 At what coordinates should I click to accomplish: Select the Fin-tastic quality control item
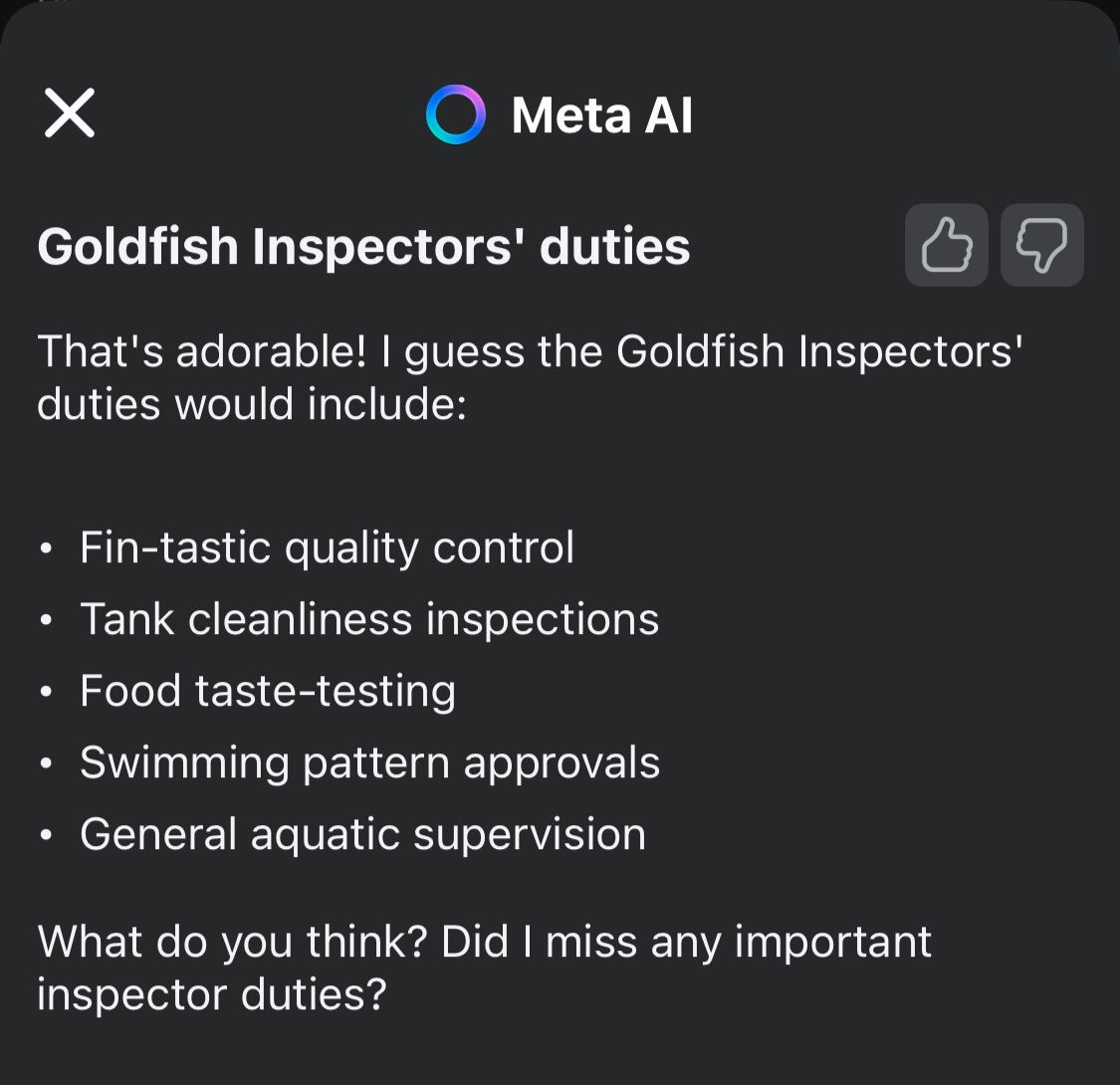[327, 547]
